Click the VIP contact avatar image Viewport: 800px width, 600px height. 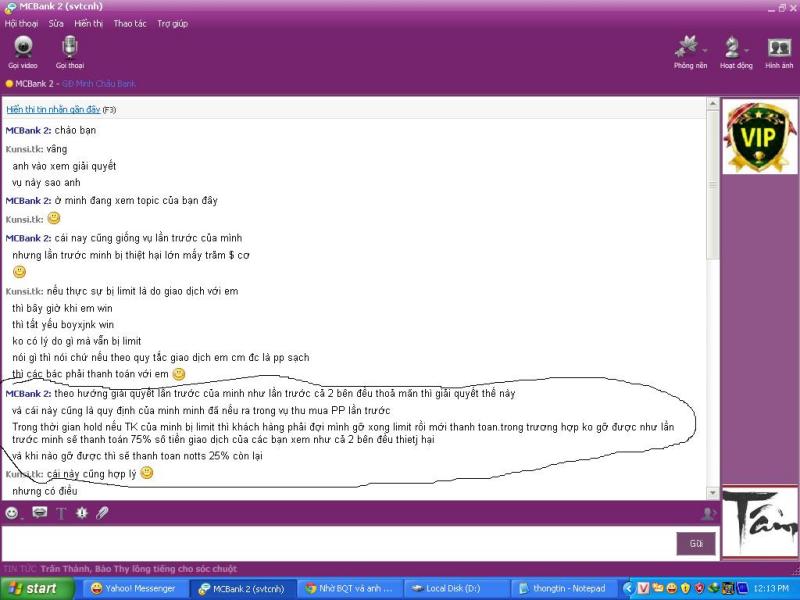760,137
